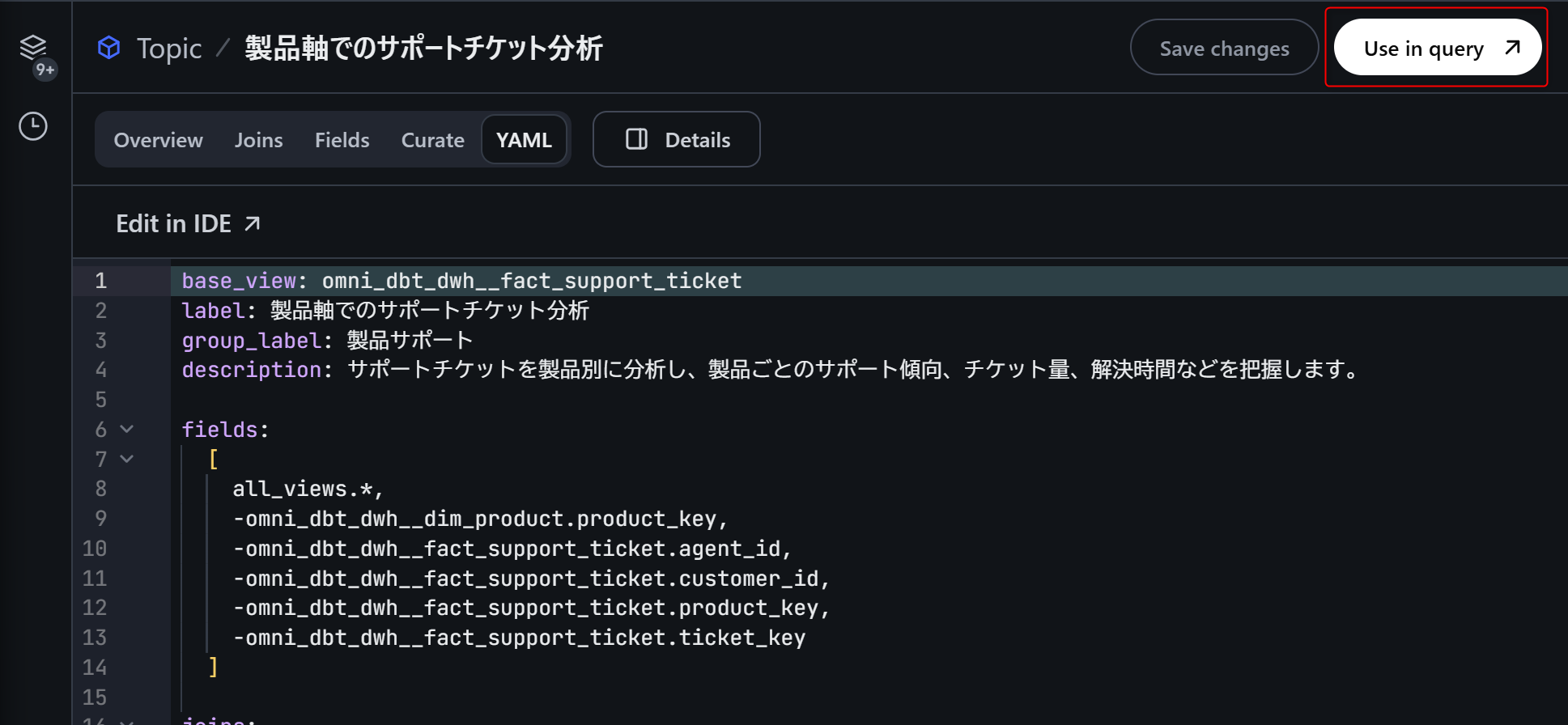The image size is (1568, 725).
Task: Open the Joins tab
Action: [x=258, y=140]
